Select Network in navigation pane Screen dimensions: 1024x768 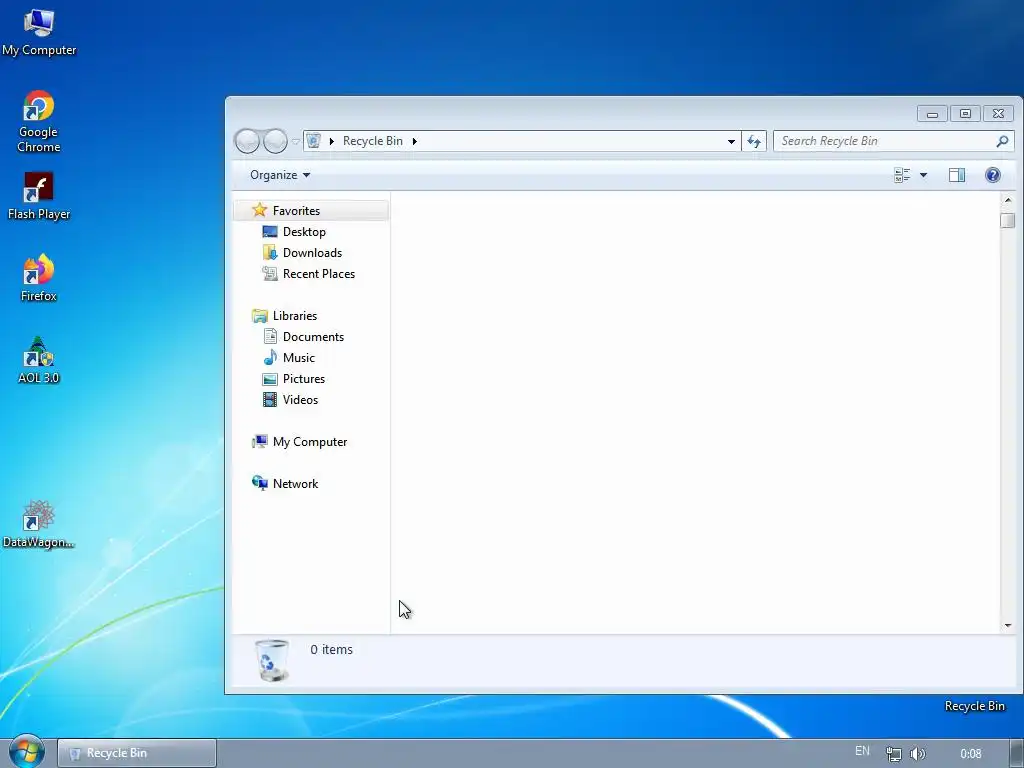click(x=295, y=484)
